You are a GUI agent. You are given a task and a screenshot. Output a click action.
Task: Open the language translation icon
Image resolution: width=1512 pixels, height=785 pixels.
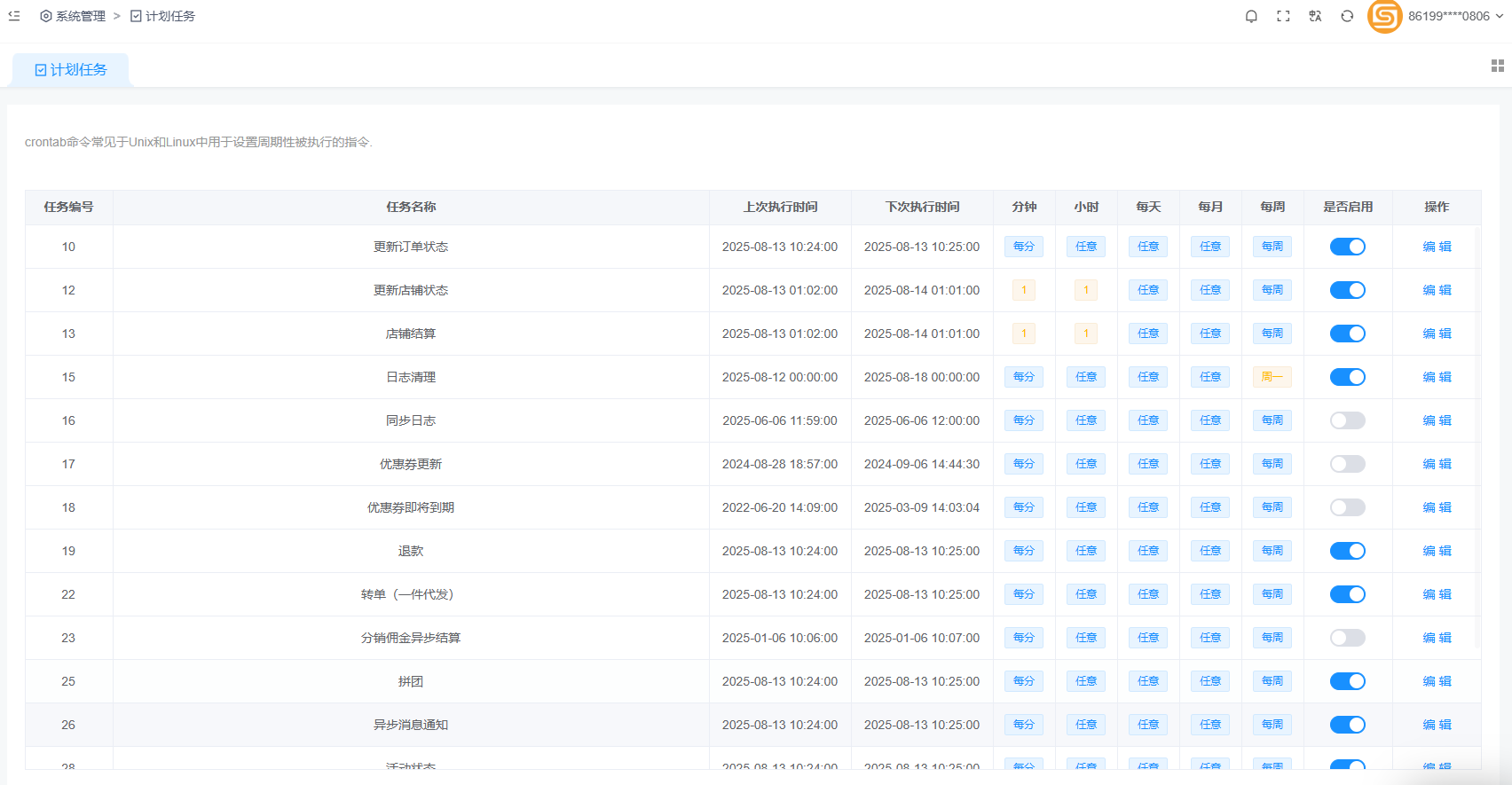pos(1315,16)
